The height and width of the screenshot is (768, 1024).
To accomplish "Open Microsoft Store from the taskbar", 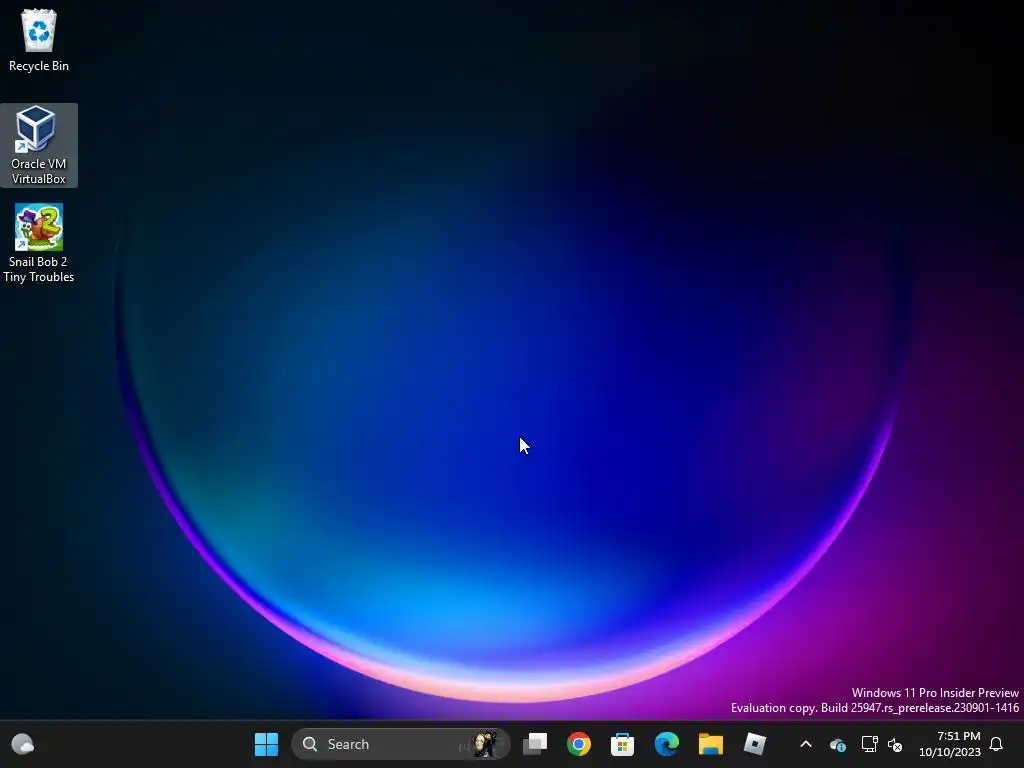I will pyautogui.click(x=622, y=744).
